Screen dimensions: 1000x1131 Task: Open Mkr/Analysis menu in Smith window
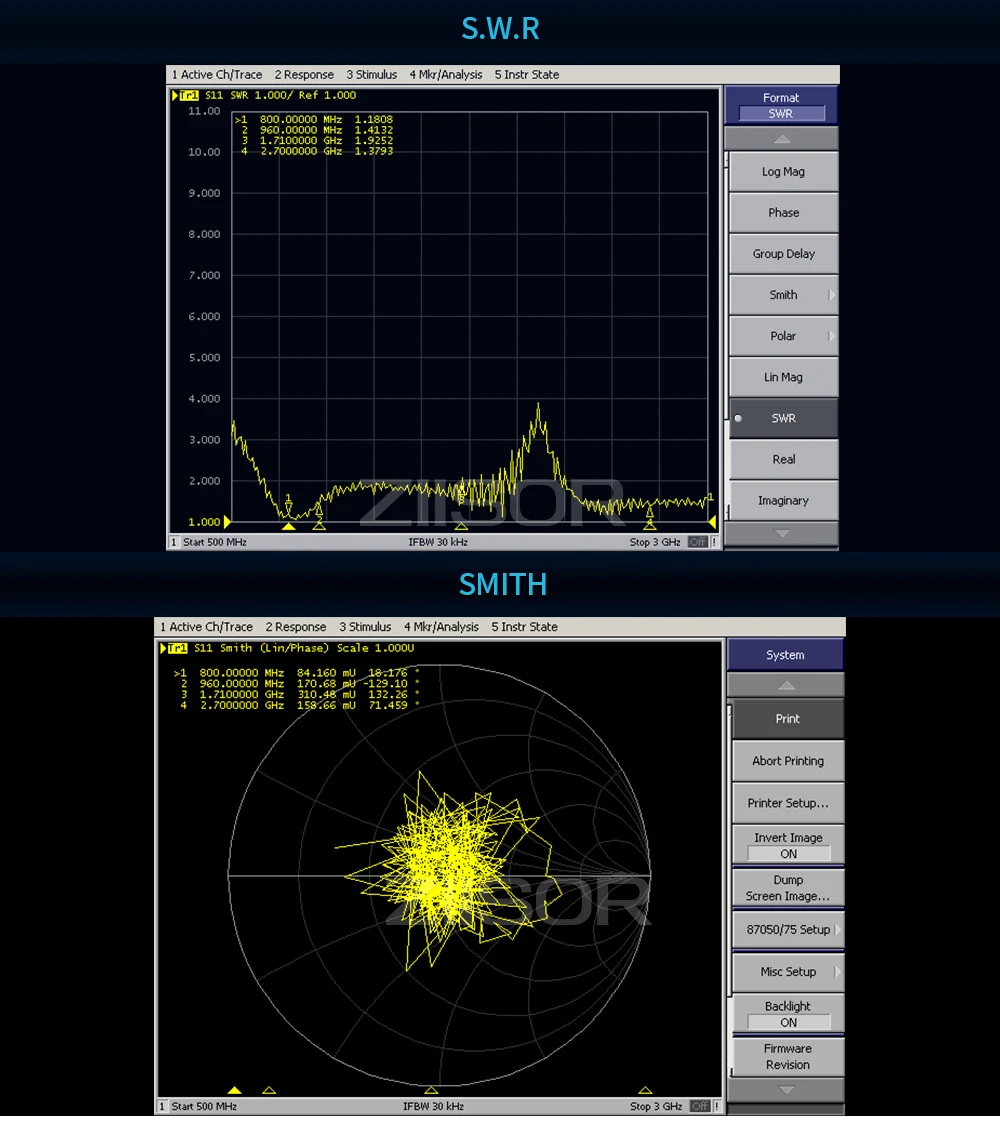click(x=441, y=627)
